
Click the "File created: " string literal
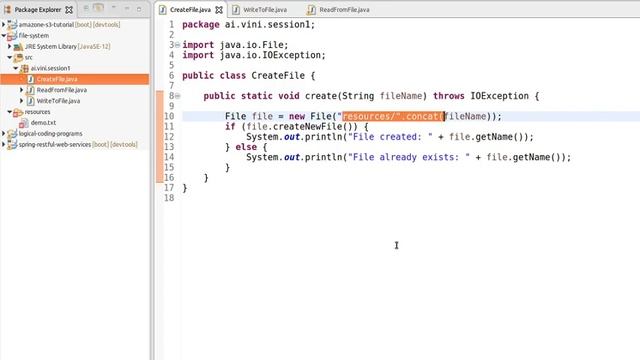[390, 137]
